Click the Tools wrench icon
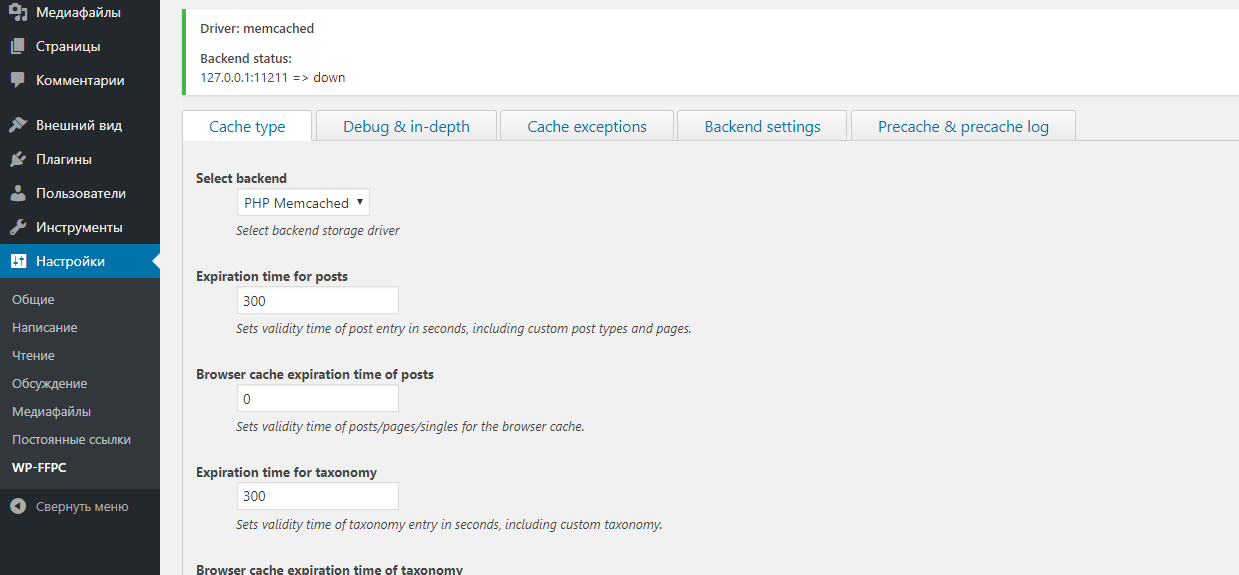Screen dimensions: 1239x575 [x=18, y=227]
